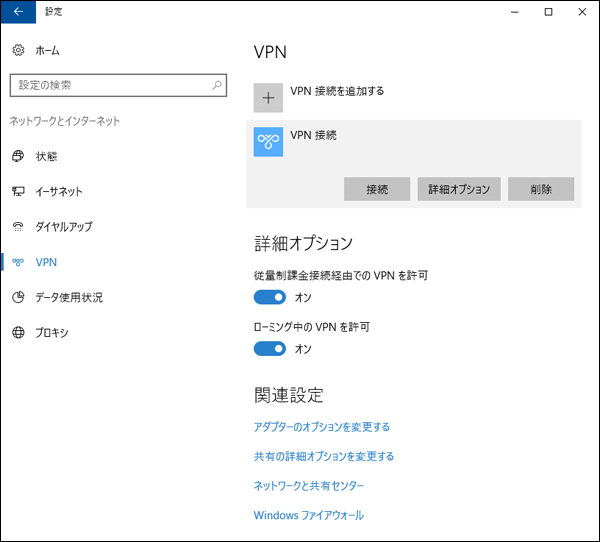Click the 詳細オプション button
Image resolution: width=600 pixels, height=542 pixels.
459,189
